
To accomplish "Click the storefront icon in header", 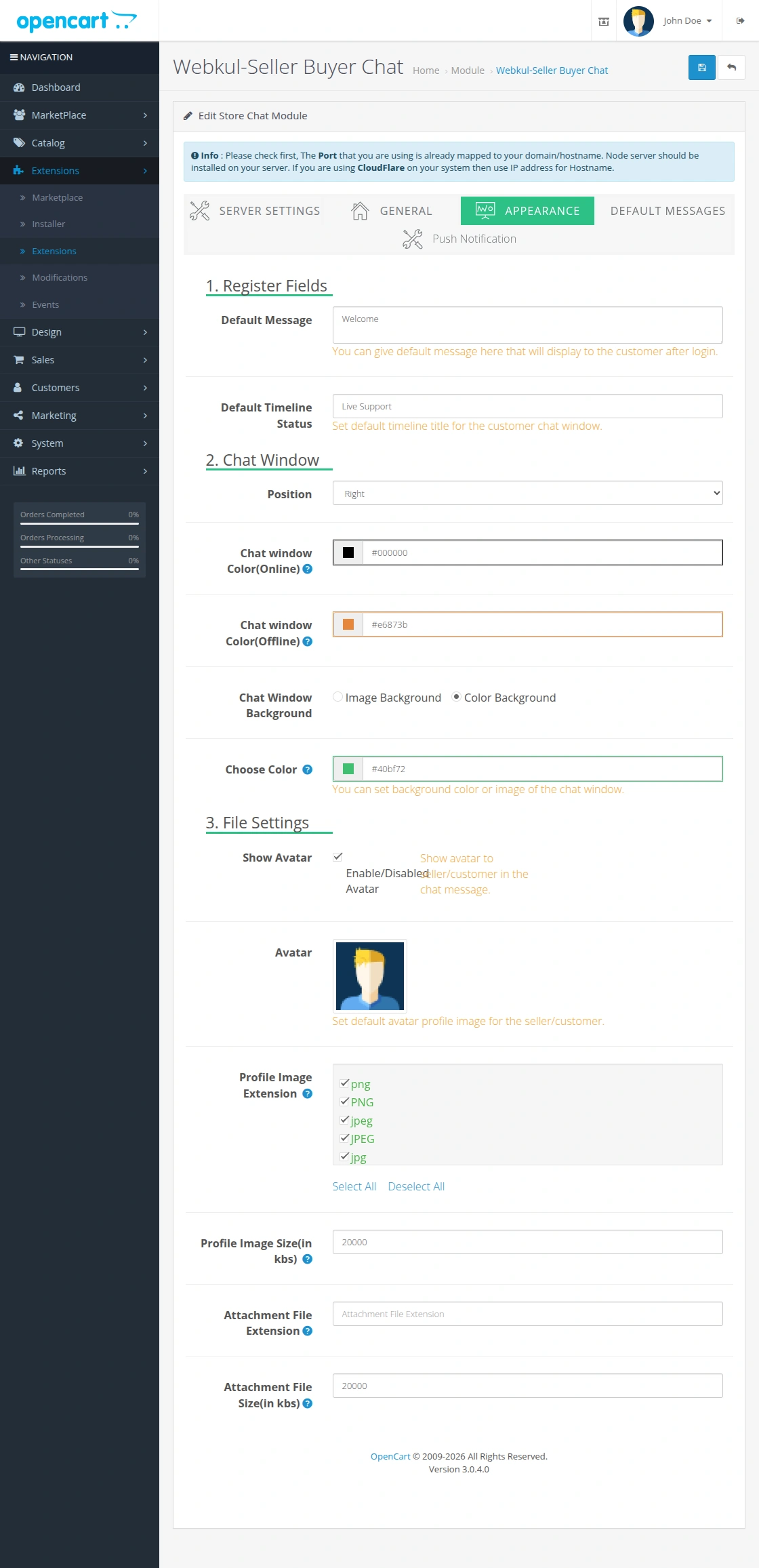I will coord(603,21).
